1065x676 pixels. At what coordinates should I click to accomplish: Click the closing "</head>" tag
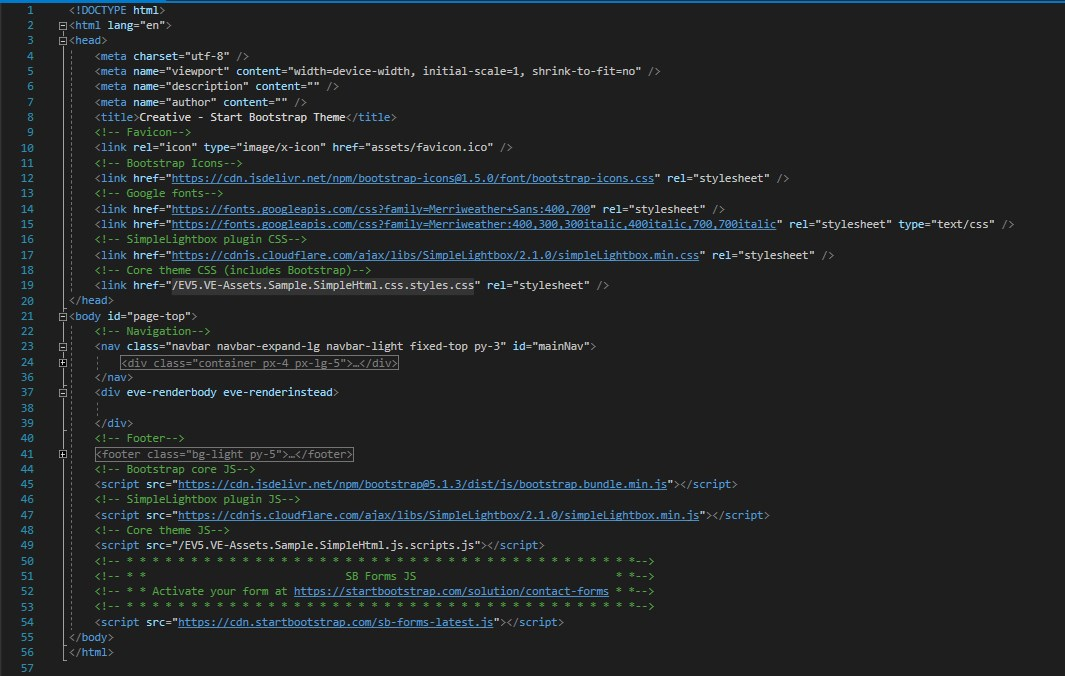(91, 300)
